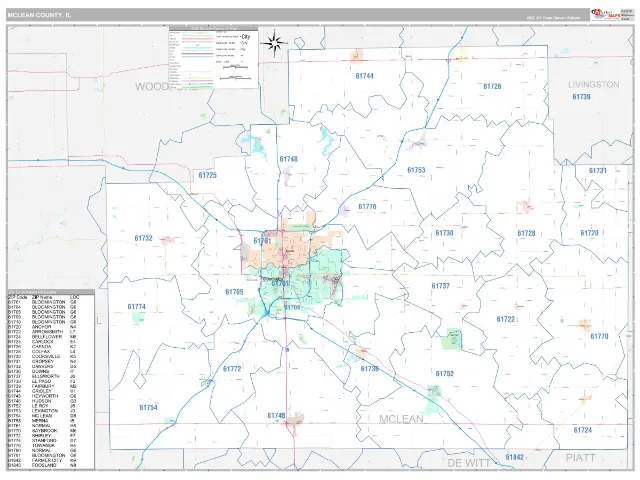Select the ANCHOR row in ZIP index
Image resolution: width=640 pixels, height=480 pixels.
(42, 327)
